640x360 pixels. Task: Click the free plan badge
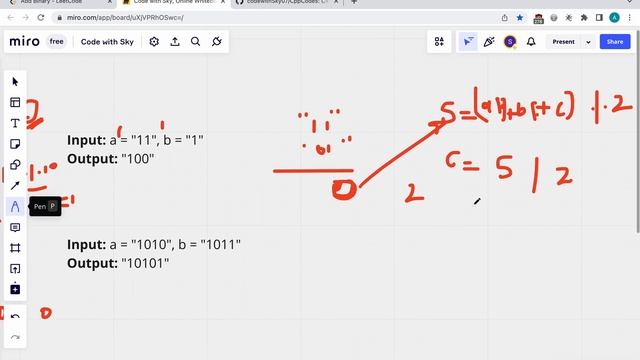(x=56, y=42)
